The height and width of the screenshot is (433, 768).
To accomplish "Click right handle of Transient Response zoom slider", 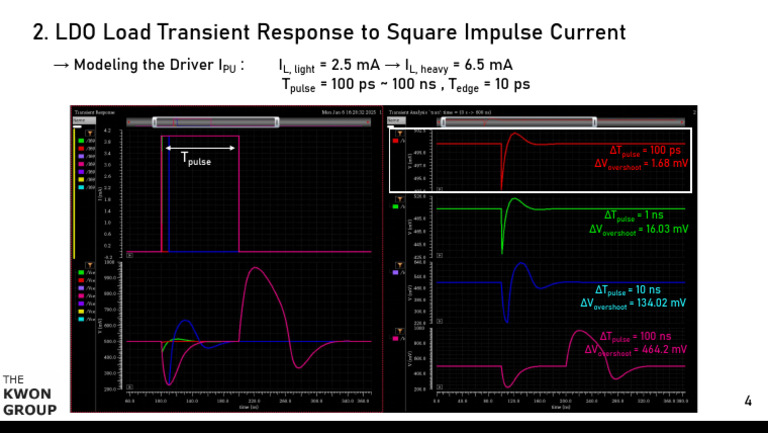I will (277, 122).
